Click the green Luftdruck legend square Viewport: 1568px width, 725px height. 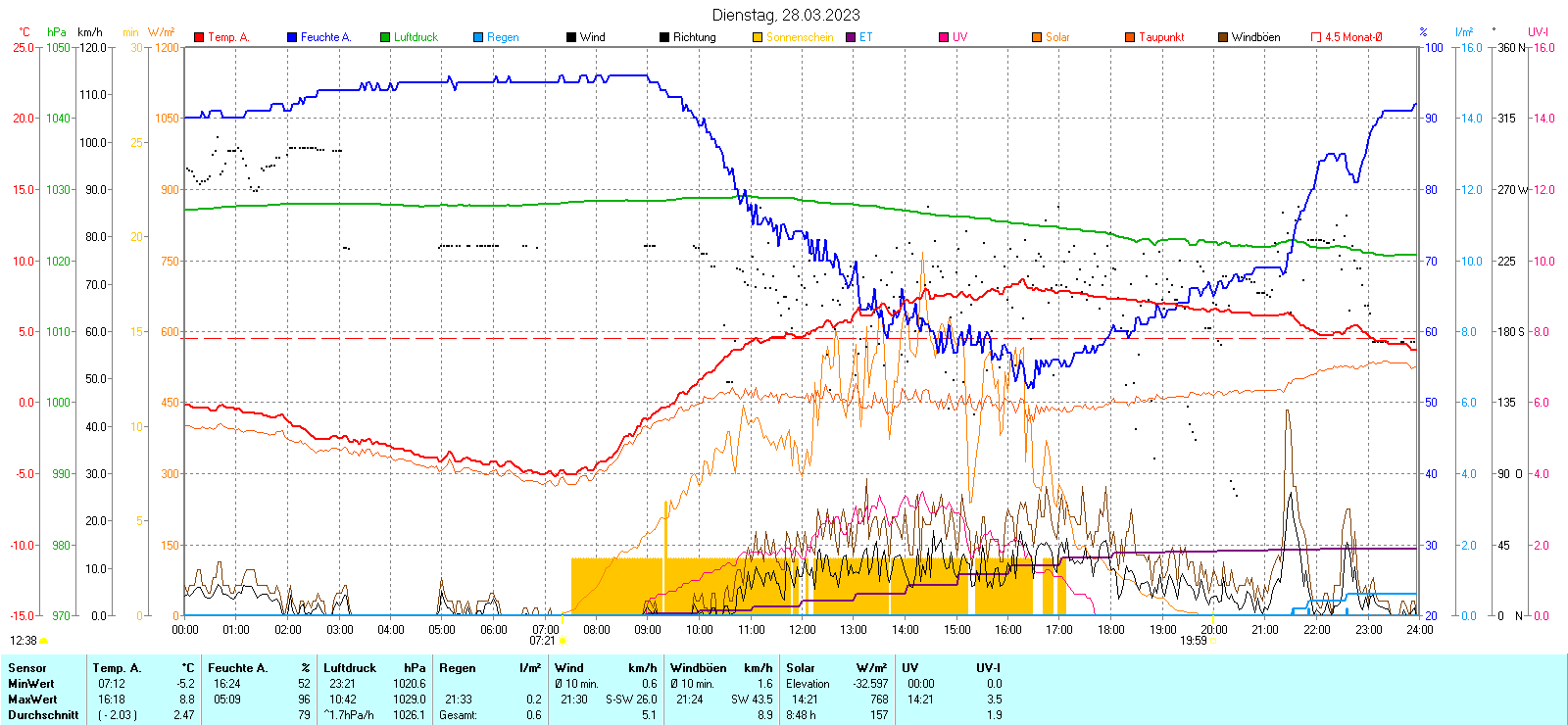[385, 37]
